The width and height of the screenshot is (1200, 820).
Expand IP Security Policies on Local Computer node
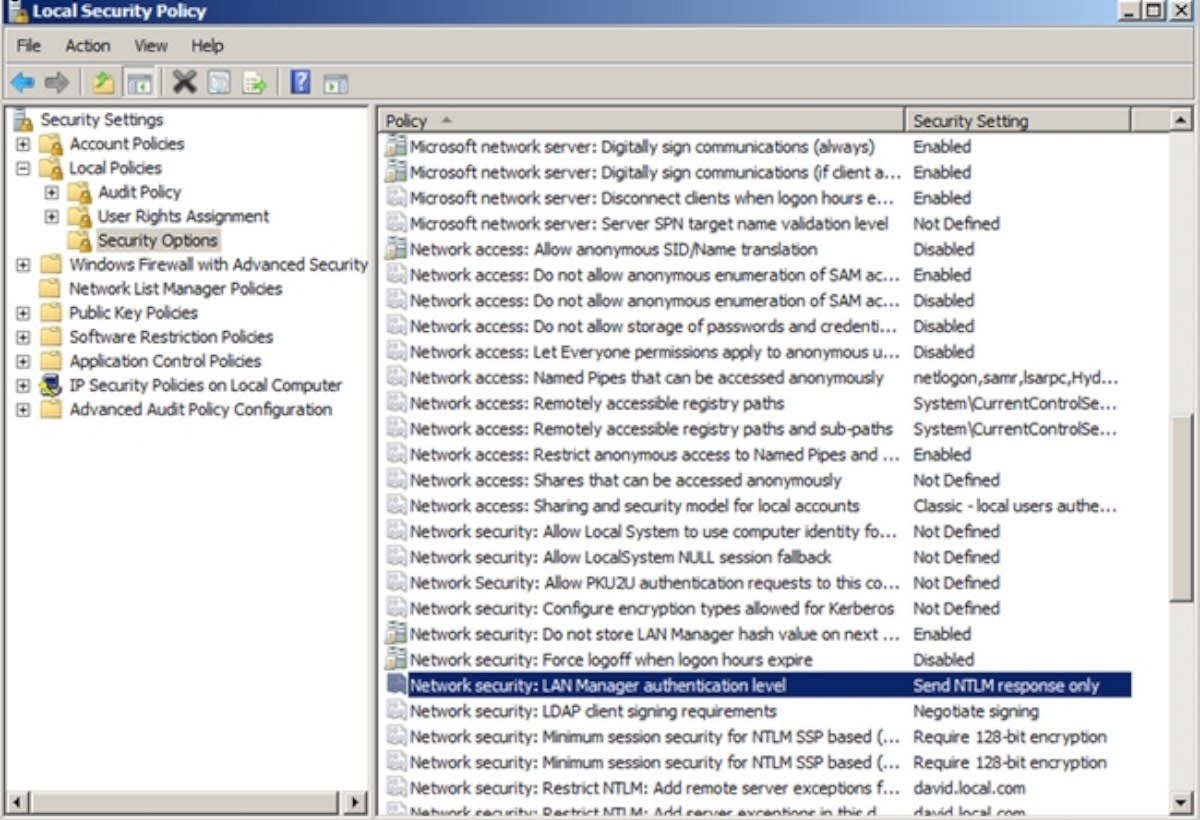[23, 385]
